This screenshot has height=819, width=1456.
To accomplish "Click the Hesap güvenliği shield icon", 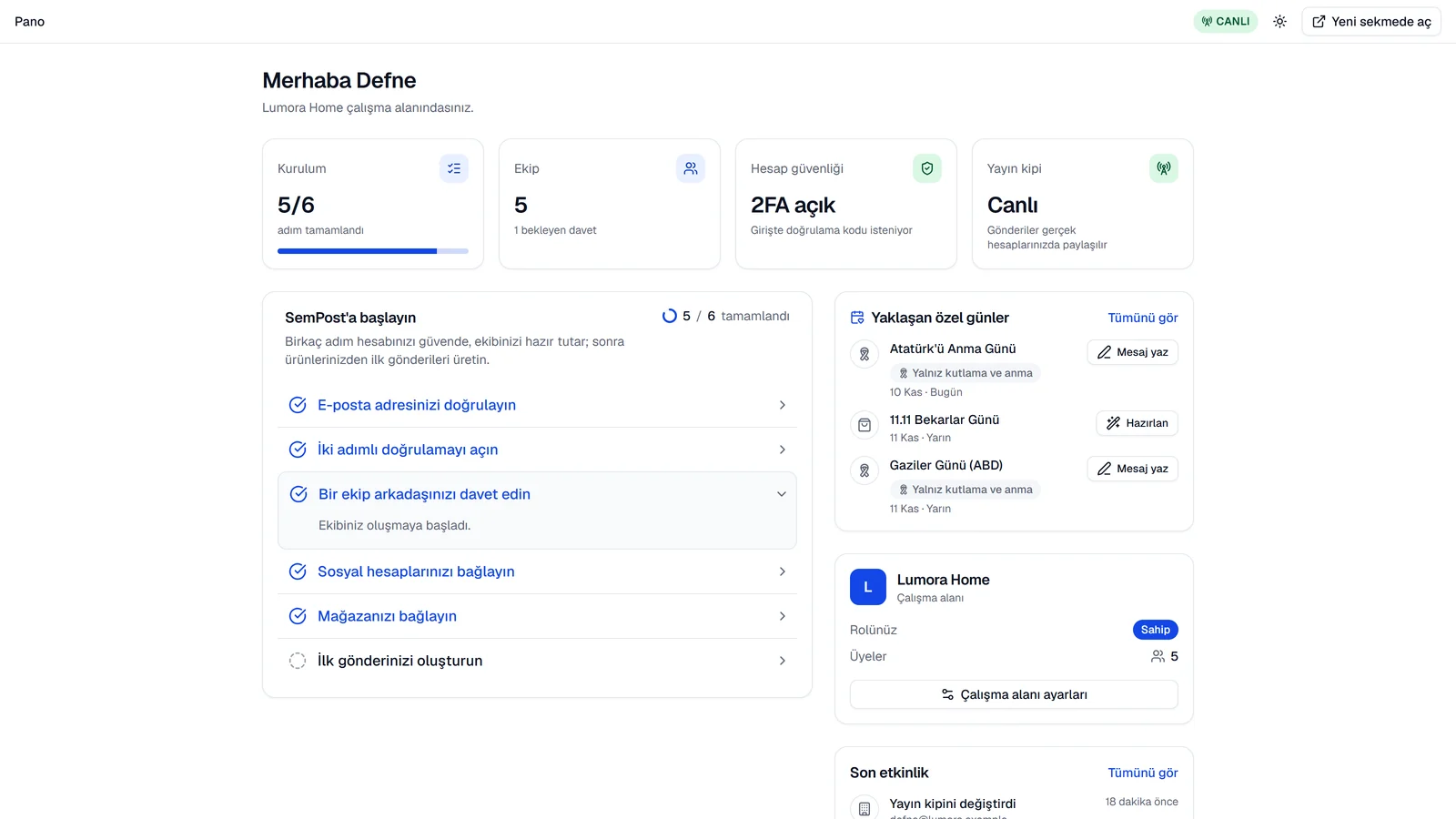I will [x=927, y=168].
